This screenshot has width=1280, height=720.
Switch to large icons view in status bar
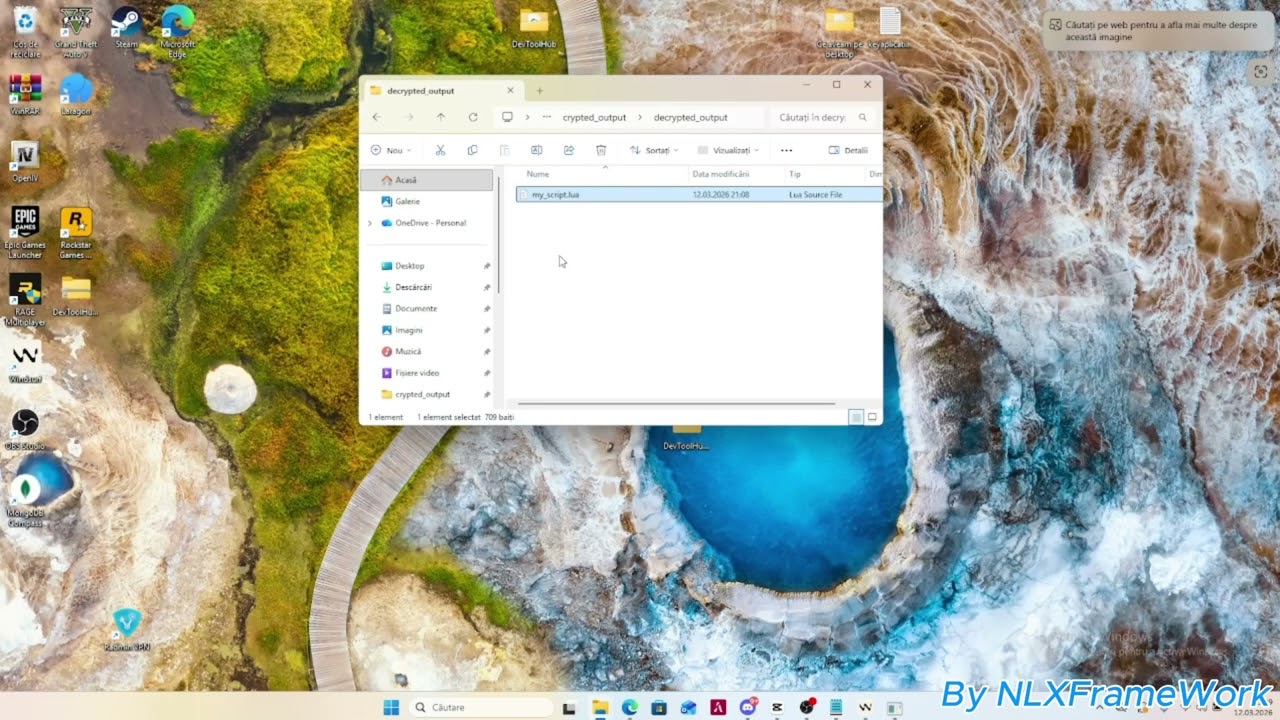pos(872,416)
